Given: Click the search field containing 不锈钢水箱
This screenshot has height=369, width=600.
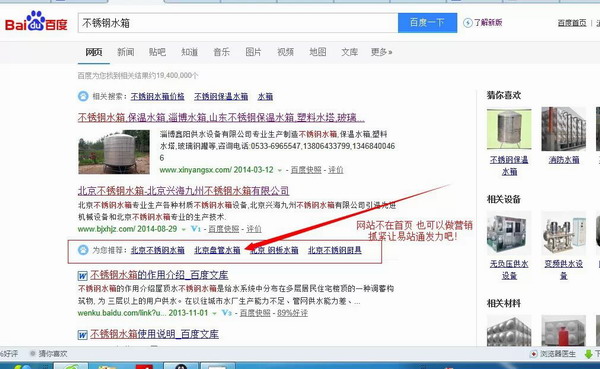Looking at the screenshot, I should click(238, 23).
